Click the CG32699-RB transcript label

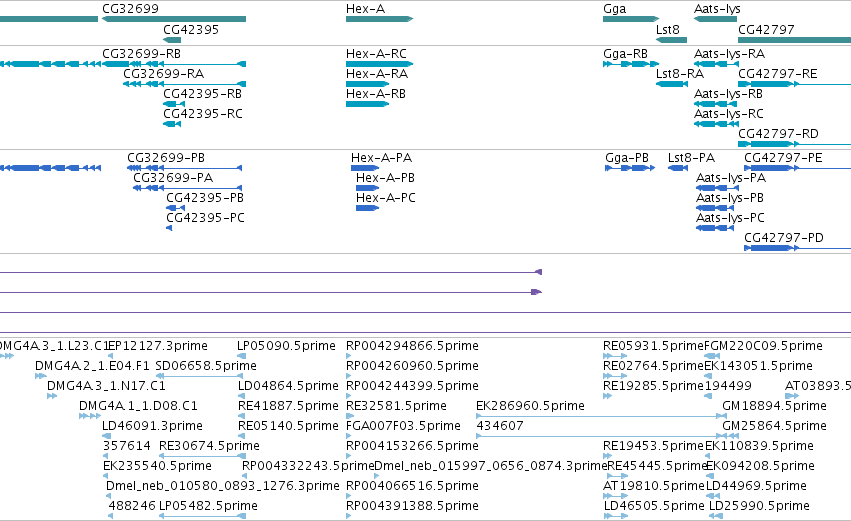pos(142,54)
